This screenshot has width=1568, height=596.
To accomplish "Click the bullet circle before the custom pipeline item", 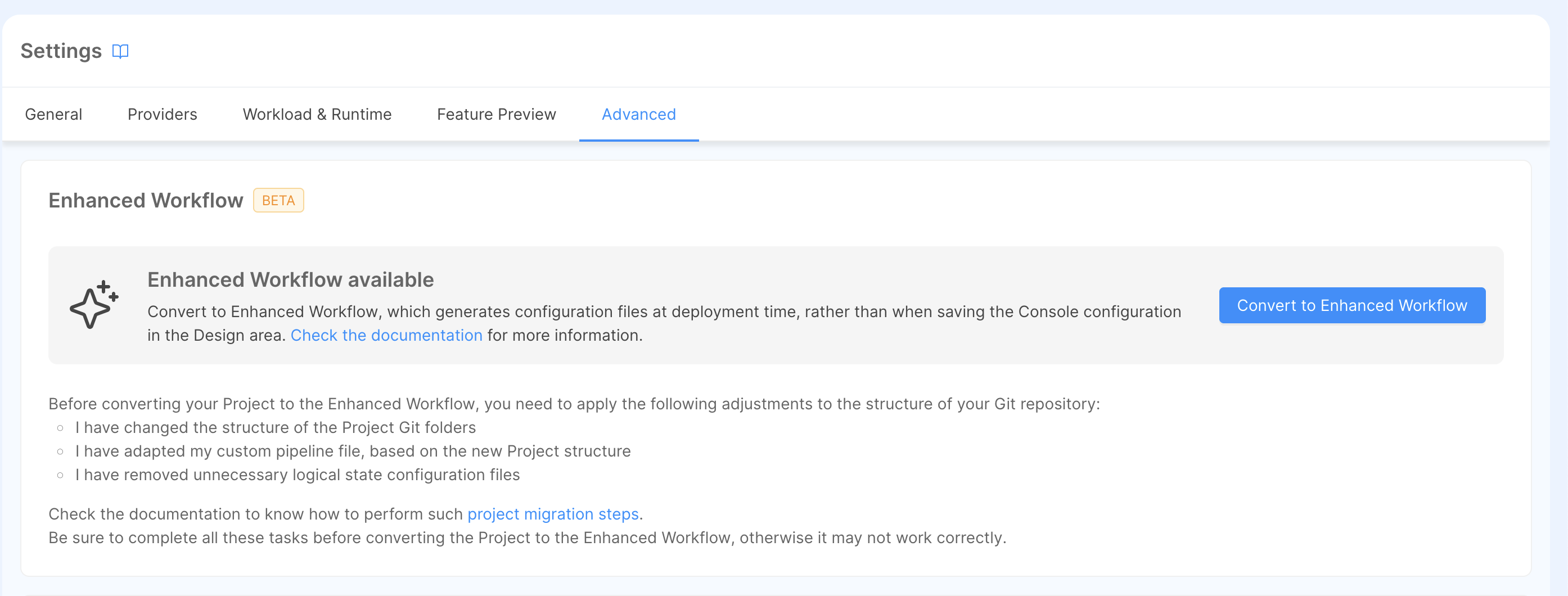I will (x=60, y=451).
